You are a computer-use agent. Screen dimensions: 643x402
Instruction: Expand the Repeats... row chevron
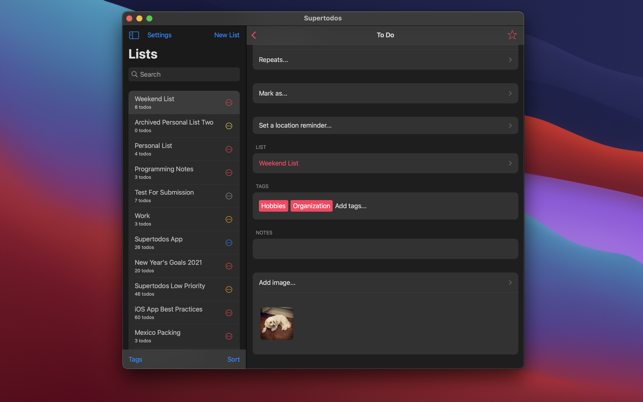510,60
